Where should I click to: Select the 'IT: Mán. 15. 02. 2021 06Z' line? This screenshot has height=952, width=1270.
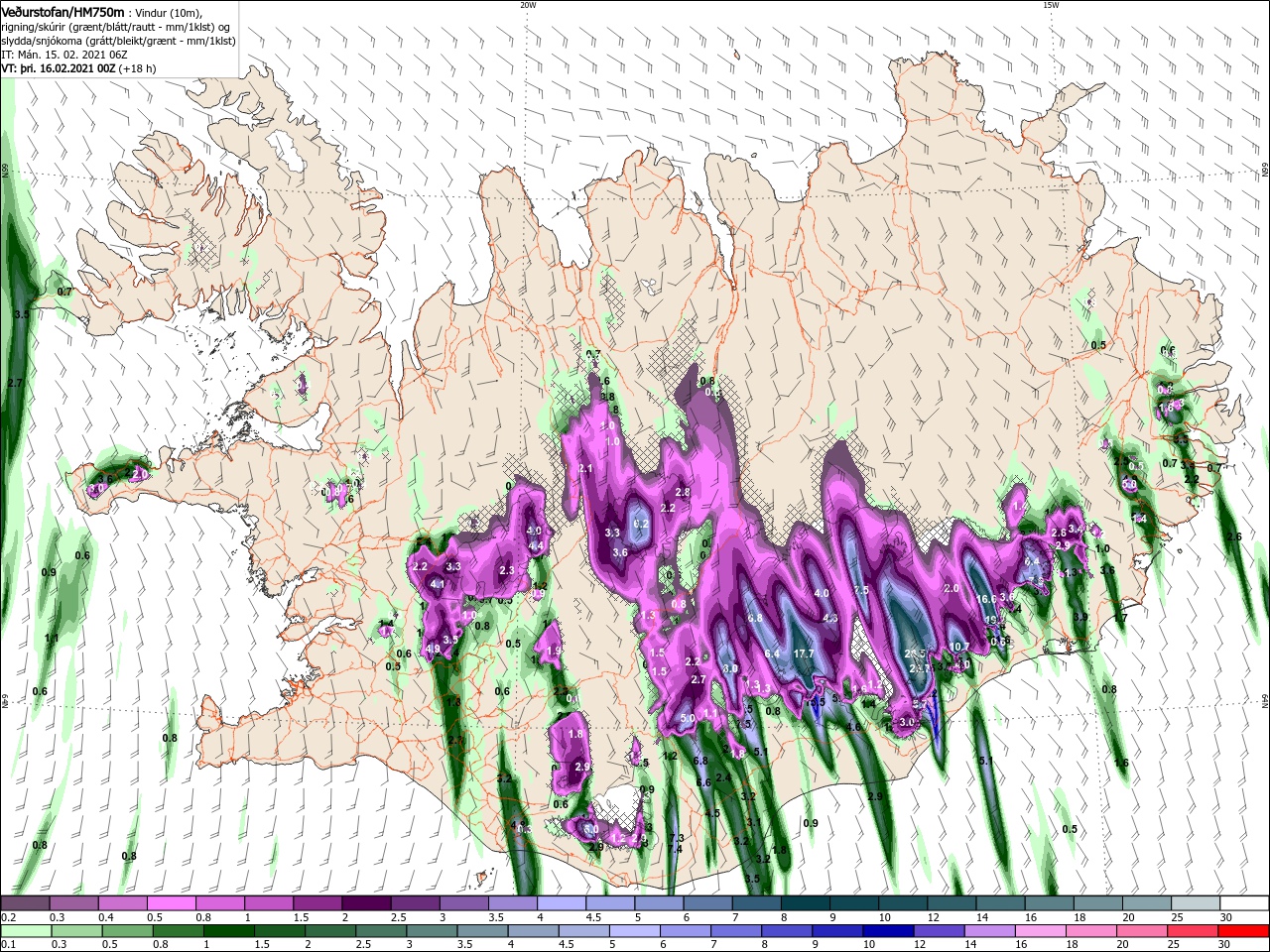click(63, 56)
